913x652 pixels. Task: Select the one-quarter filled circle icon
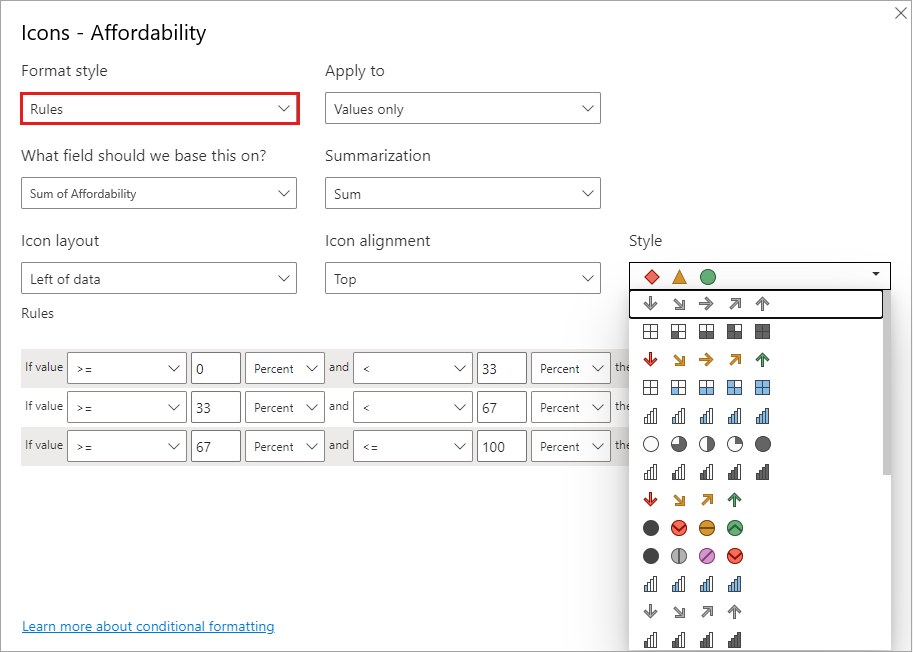735,444
